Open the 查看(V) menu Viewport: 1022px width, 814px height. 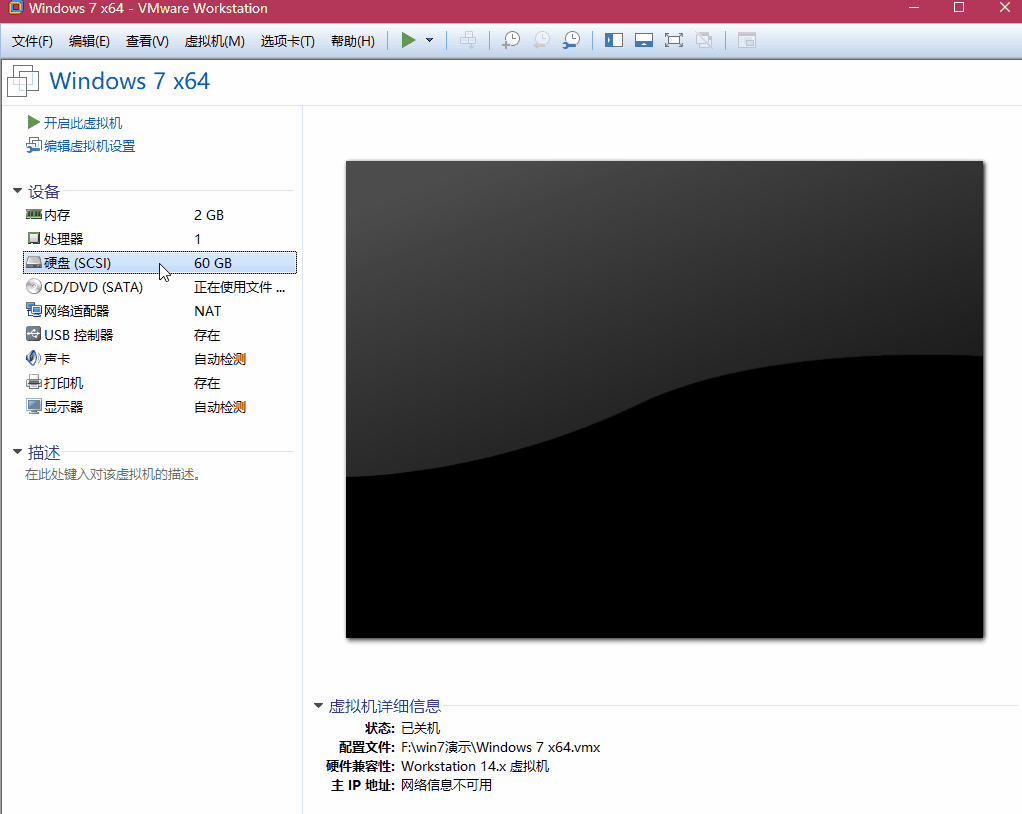[x=147, y=41]
